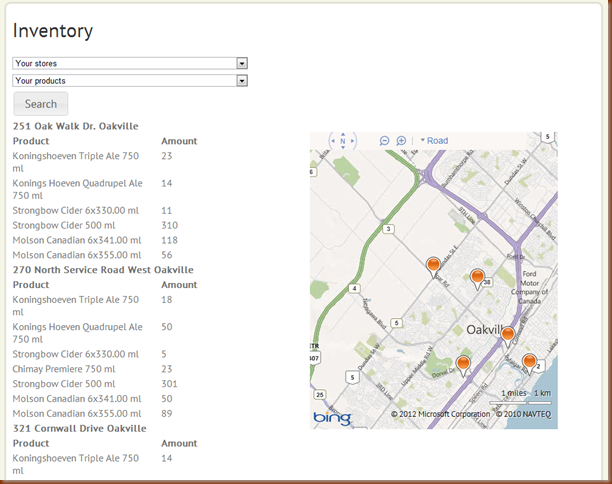Click the orange pushpin beside route 38
The image size is (612, 484).
click(x=477, y=278)
